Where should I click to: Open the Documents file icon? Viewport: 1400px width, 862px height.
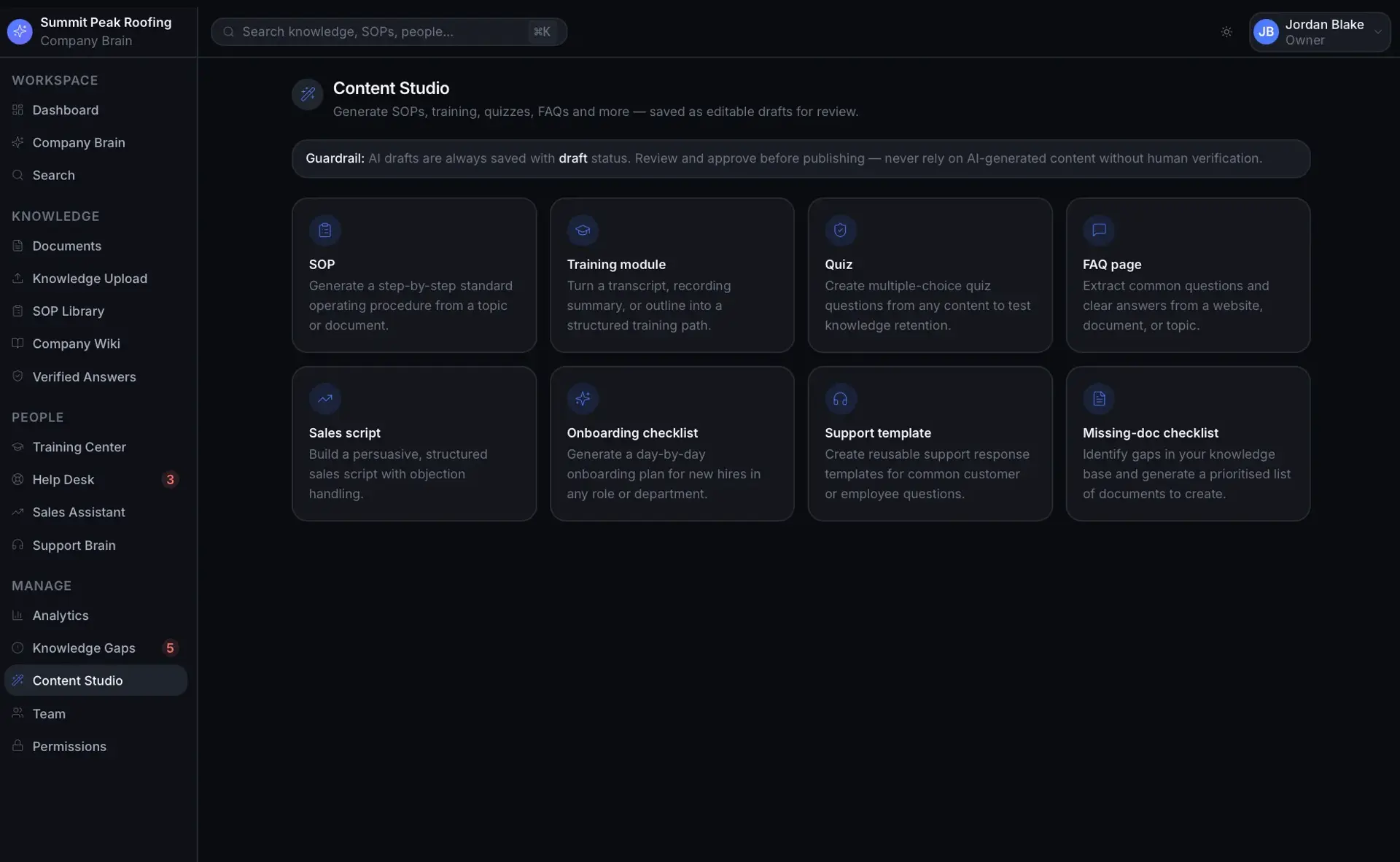coord(17,246)
